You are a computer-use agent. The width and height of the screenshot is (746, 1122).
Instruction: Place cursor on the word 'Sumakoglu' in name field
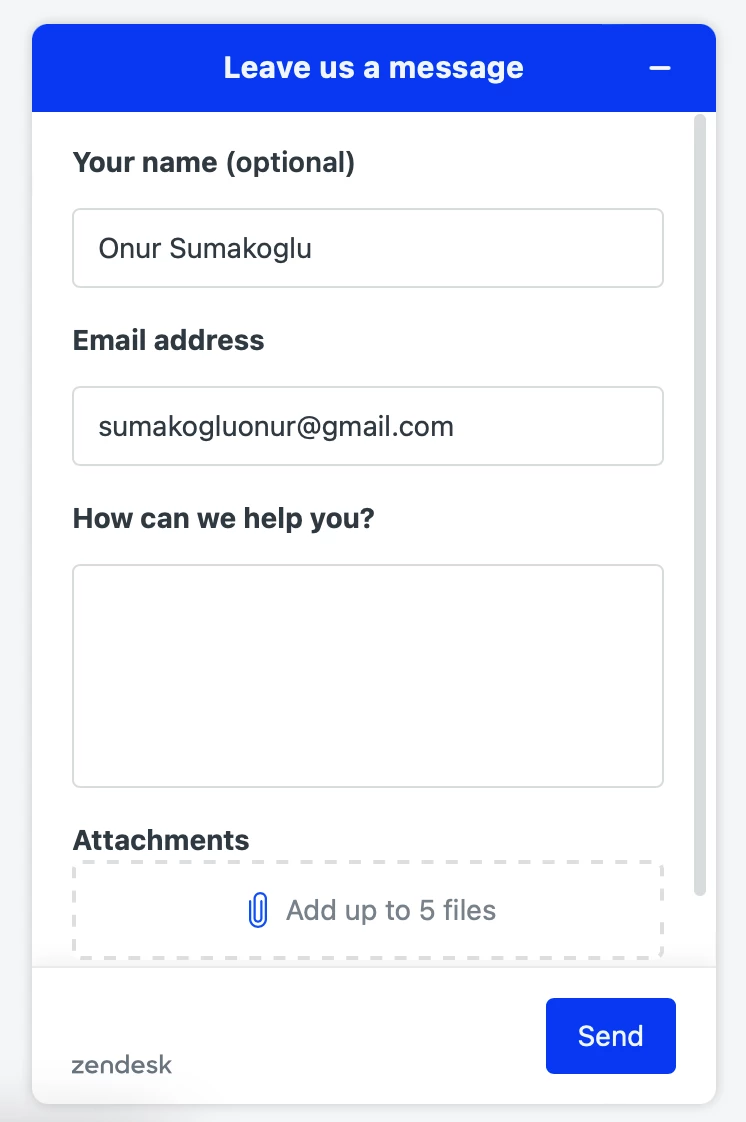point(240,249)
